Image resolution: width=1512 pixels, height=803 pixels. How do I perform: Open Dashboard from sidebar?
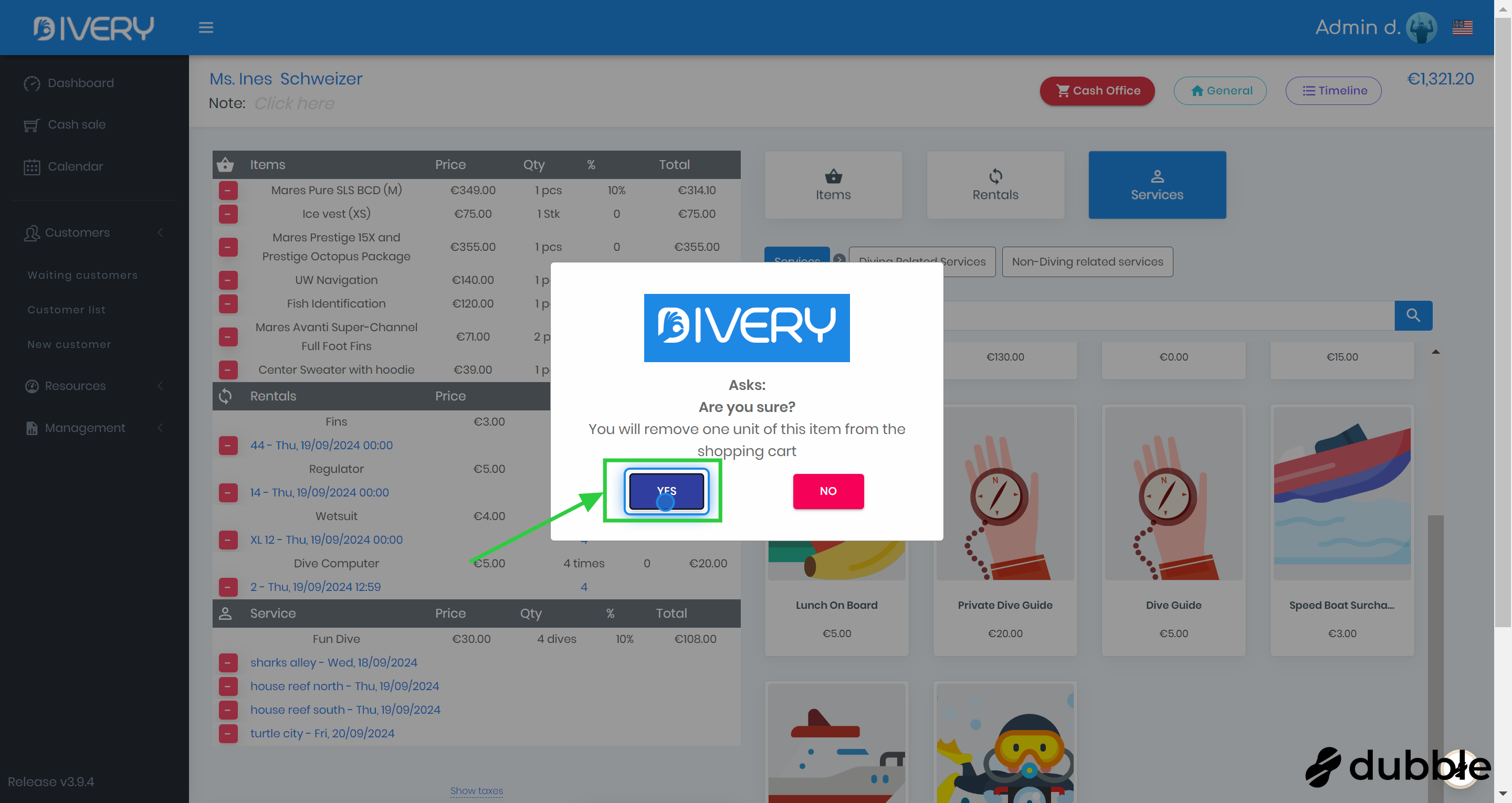click(x=80, y=83)
